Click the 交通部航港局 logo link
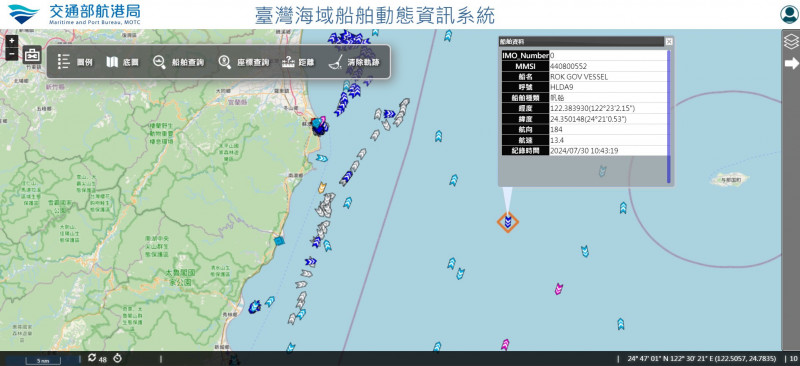 [74, 14]
